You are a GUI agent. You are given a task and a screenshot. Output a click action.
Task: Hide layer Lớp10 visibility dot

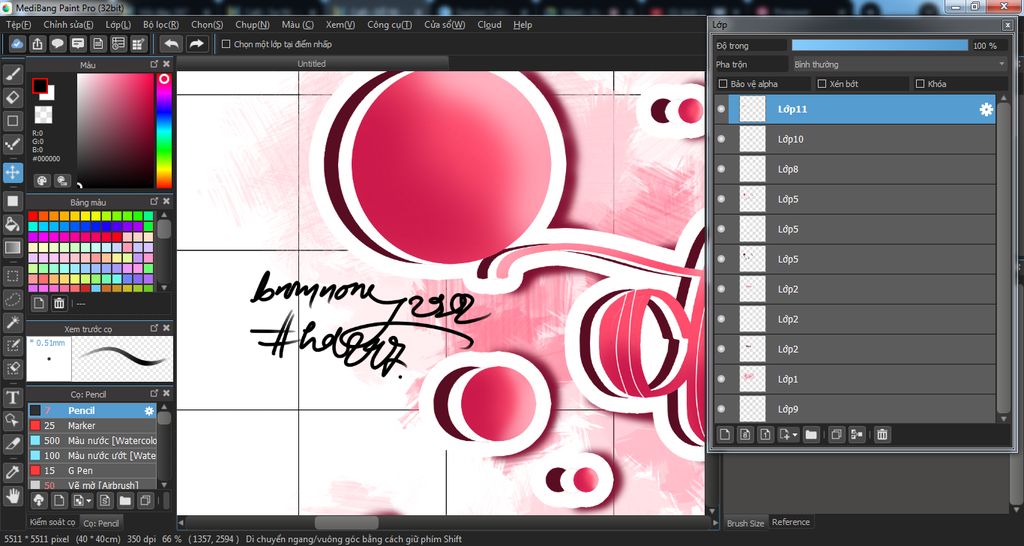tap(721, 139)
